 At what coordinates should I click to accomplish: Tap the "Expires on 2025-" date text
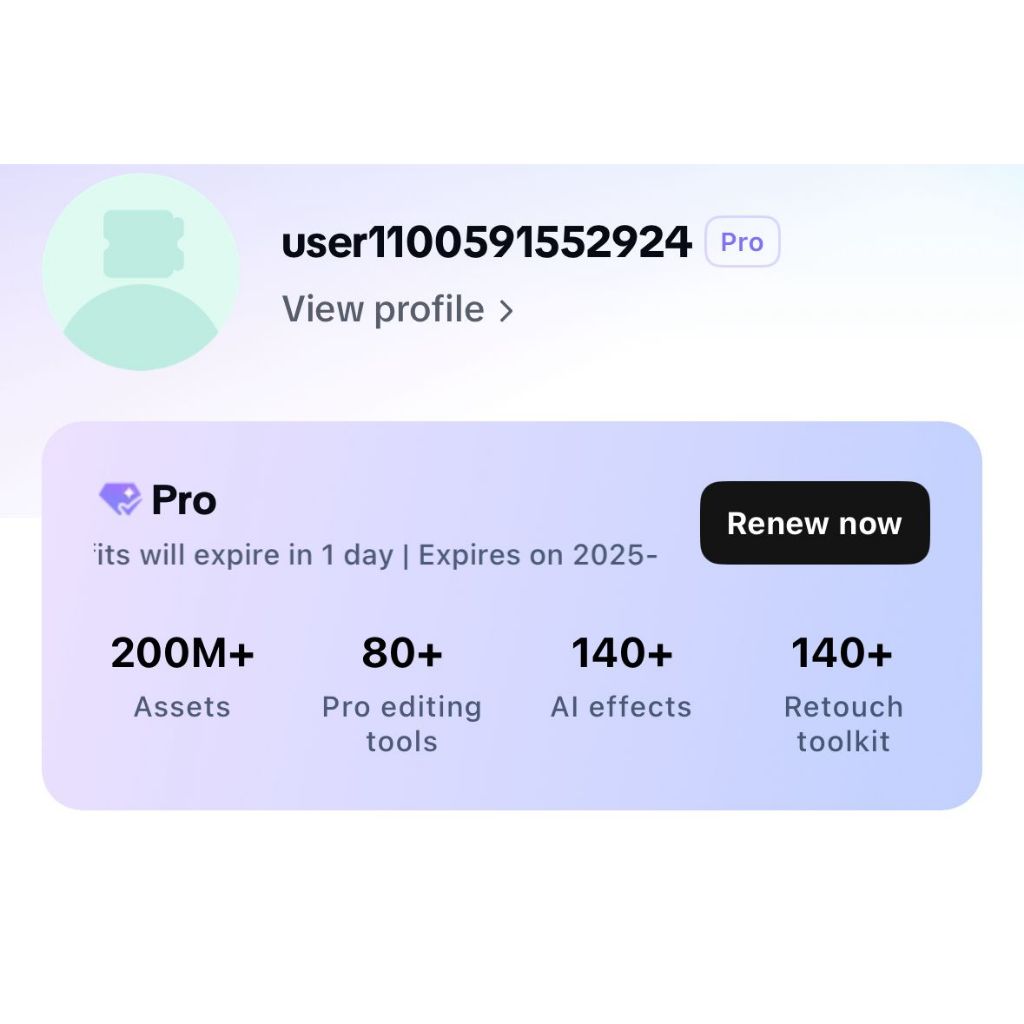coord(537,555)
